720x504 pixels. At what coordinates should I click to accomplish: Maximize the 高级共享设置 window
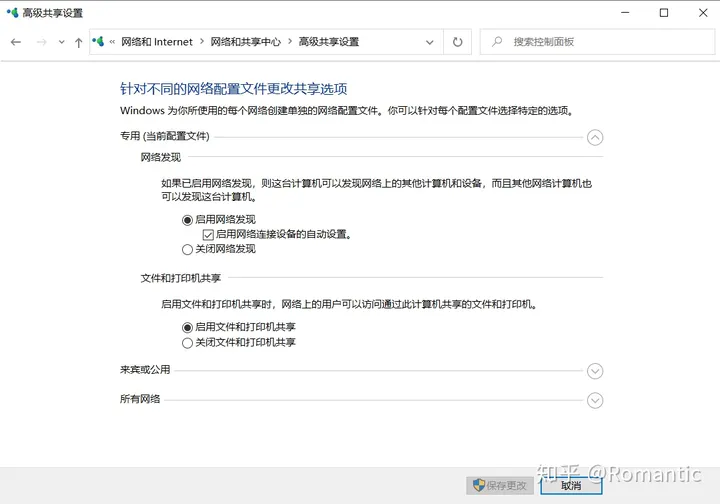tap(664, 13)
